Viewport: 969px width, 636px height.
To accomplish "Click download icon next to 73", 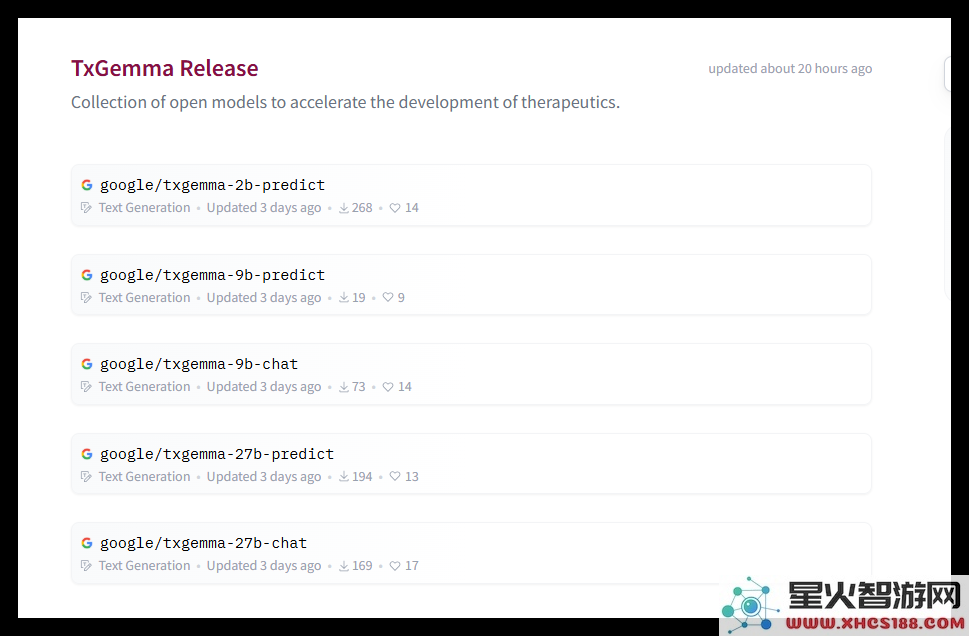I will (344, 387).
